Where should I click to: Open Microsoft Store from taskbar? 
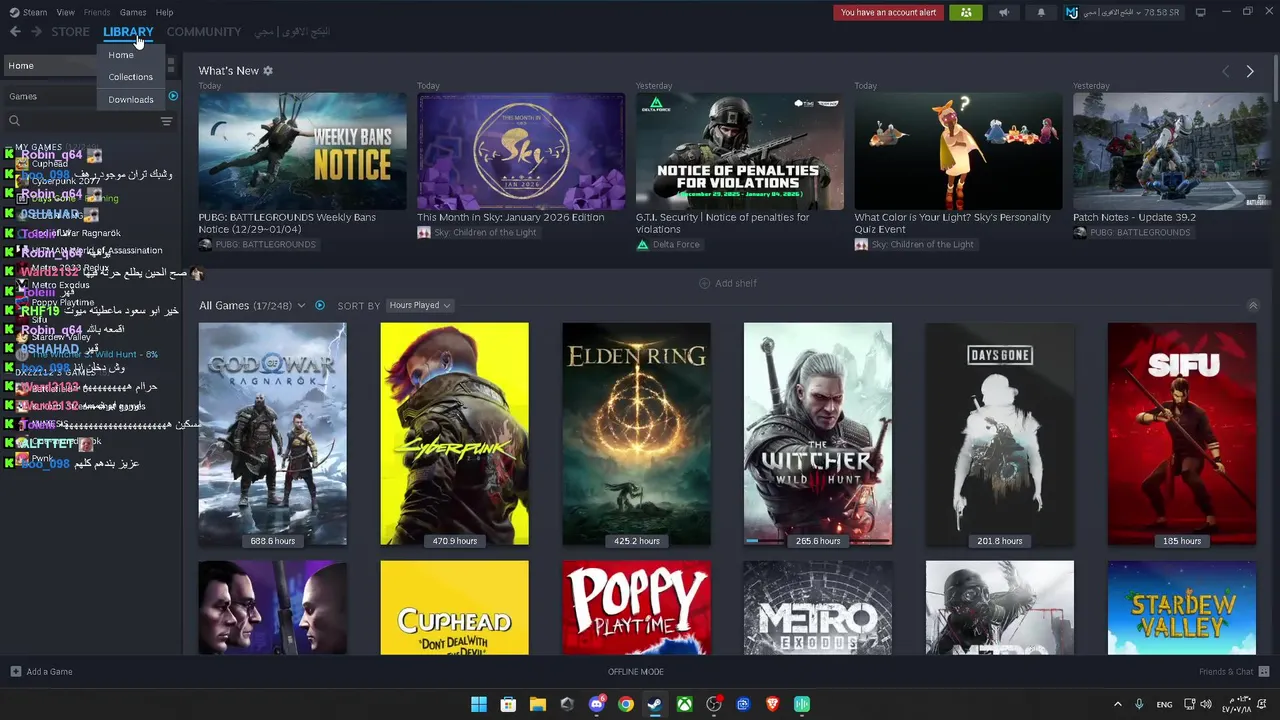pos(508,704)
